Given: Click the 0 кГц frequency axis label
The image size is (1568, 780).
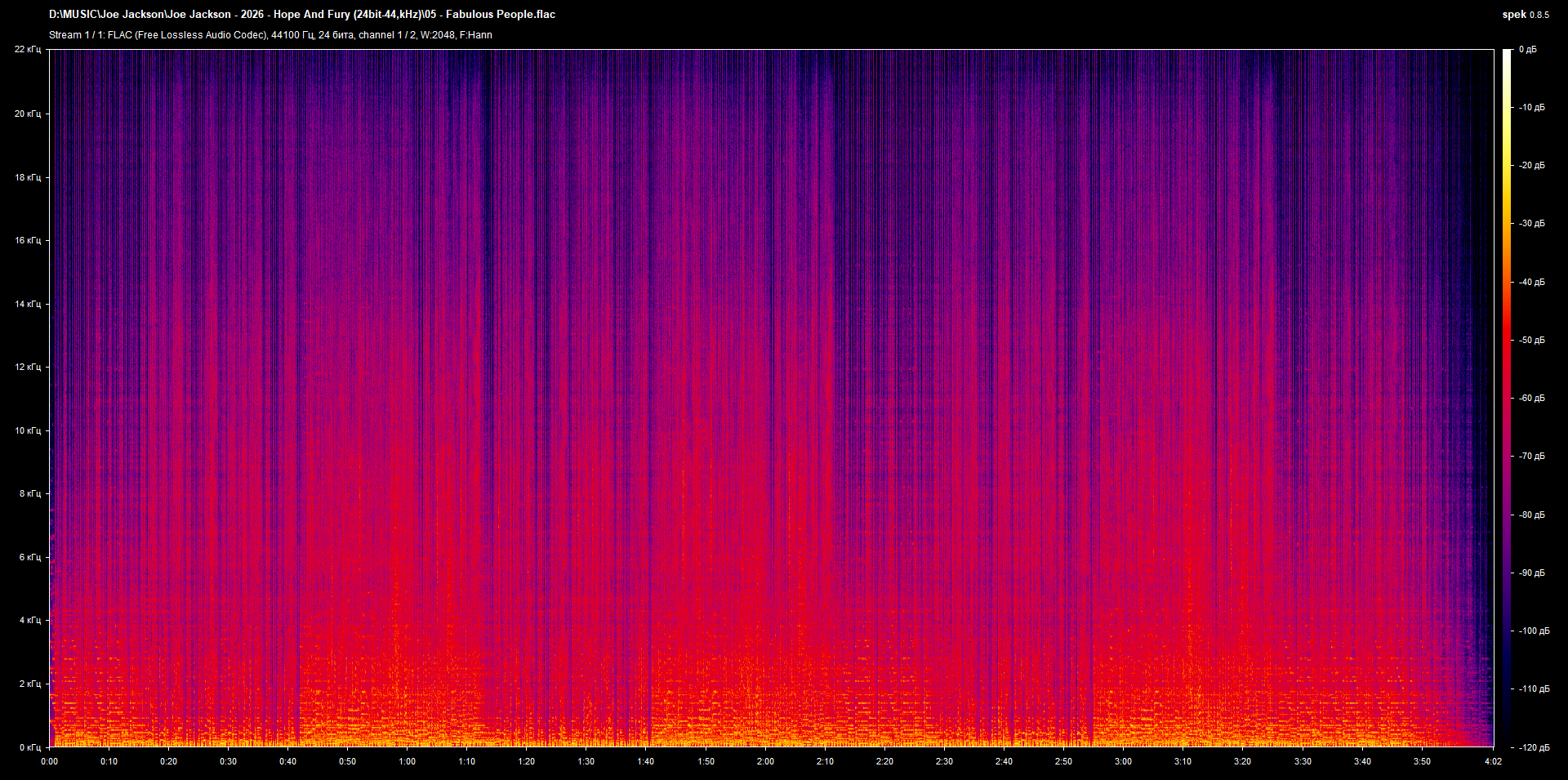Looking at the screenshot, I should tap(29, 747).
